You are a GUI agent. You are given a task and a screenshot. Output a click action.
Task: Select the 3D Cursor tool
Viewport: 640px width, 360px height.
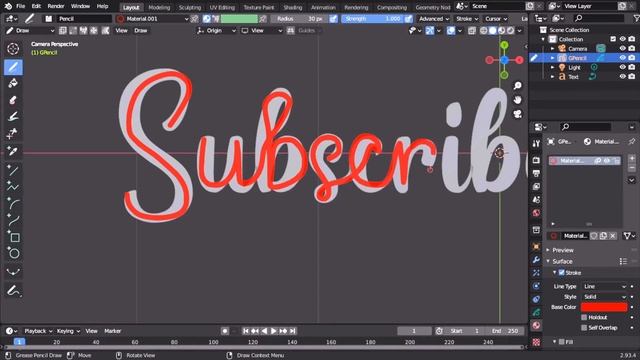13,49
